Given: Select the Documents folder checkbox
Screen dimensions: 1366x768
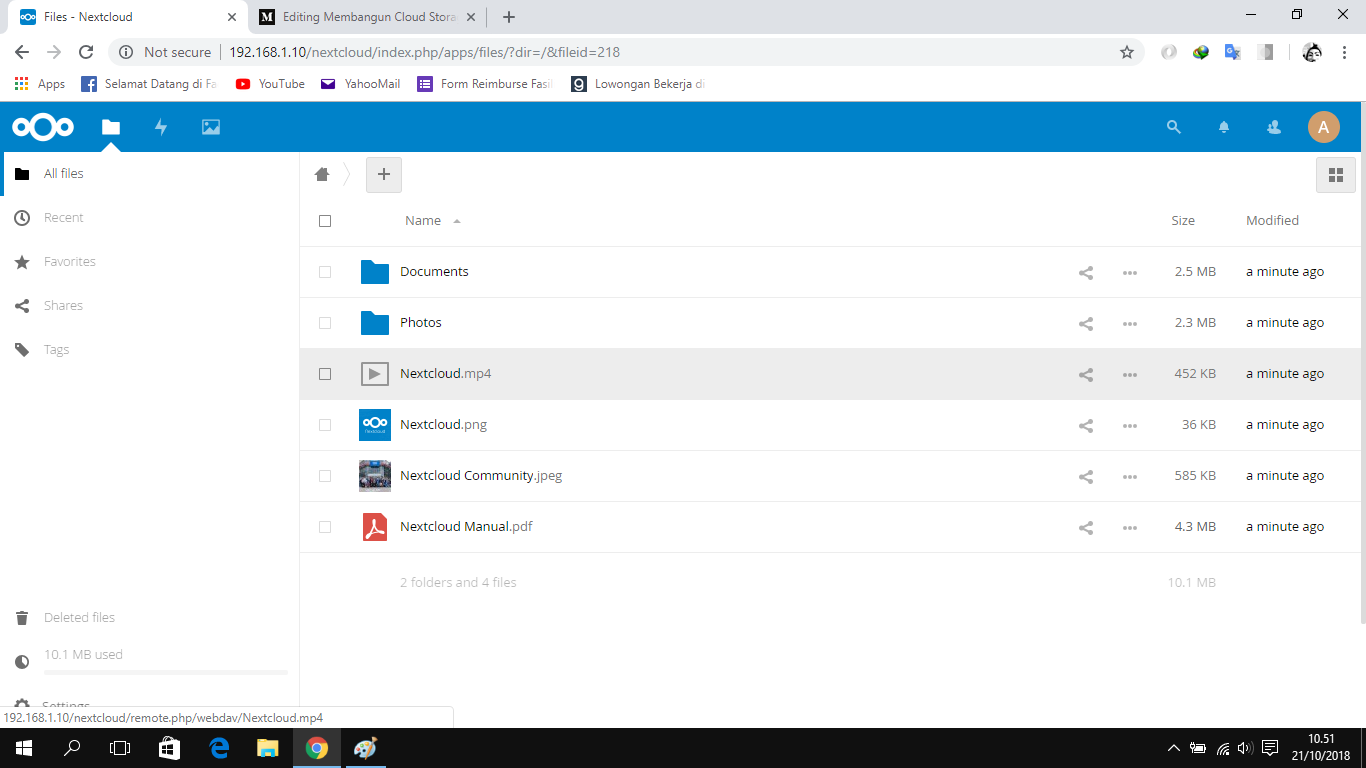Looking at the screenshot, I should click(x=325, y=272).
